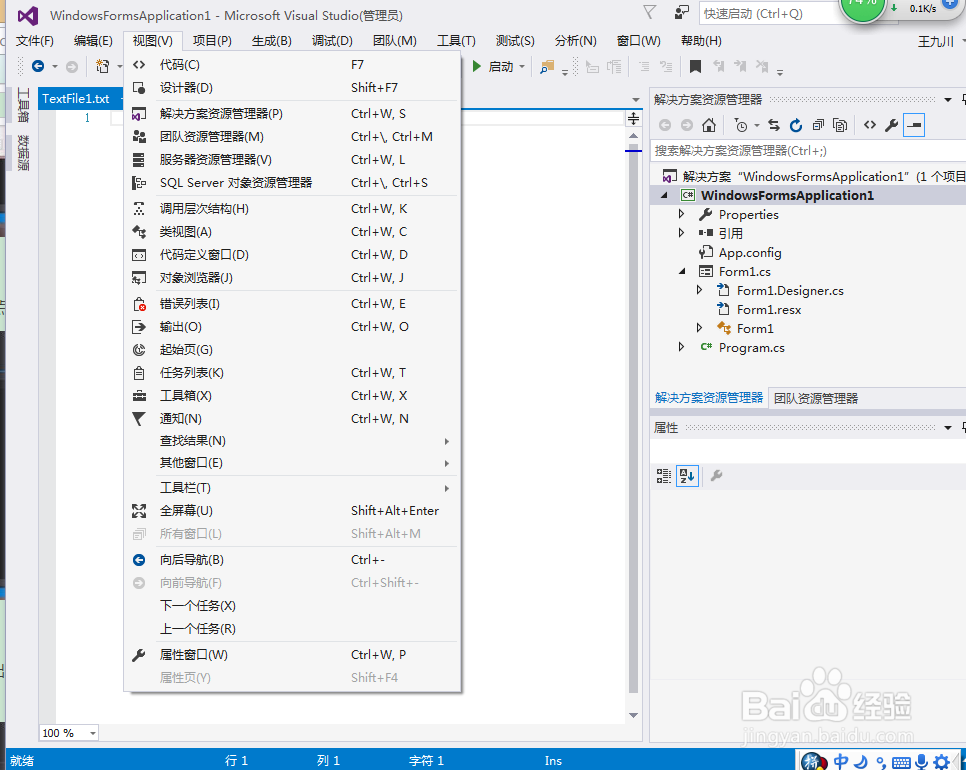Viewport: 966px width, 770px height.
Task: Open the 调试 (Debug) menu
Action: pos(332,41)
